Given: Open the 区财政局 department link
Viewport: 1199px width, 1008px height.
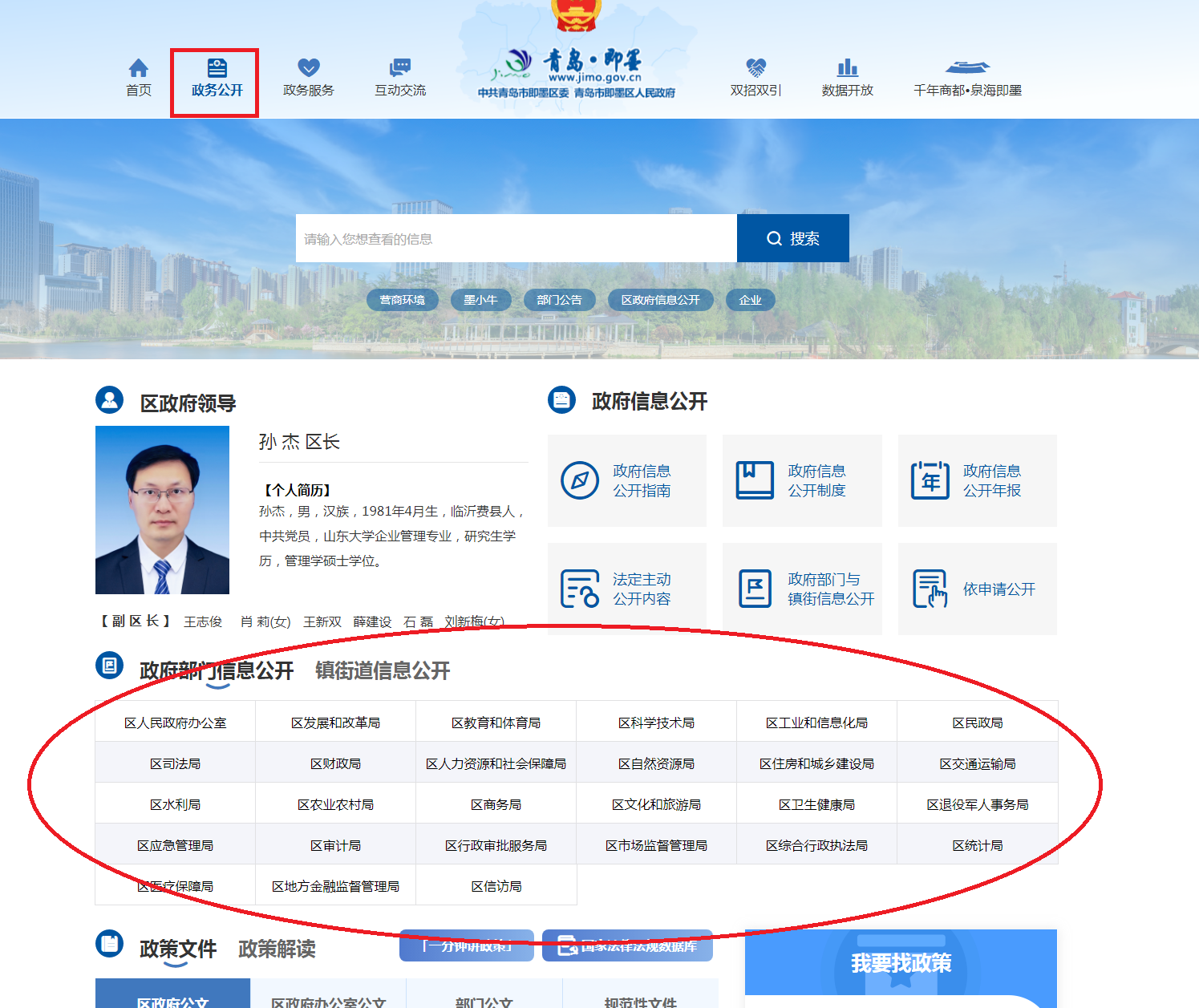Looking at the screenshot, I should coord(335,764).
